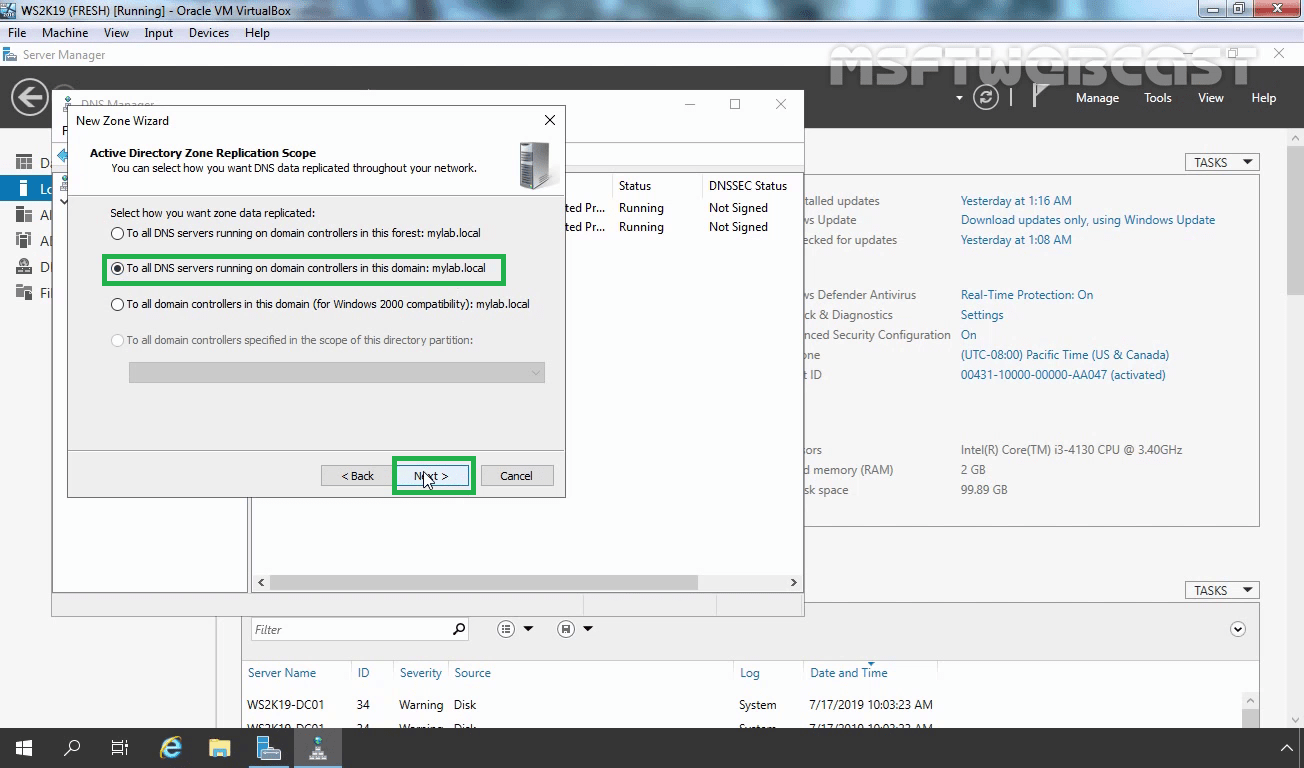This screenshot has height=768, width=1304.
Task: Open the VirtualBox Input menu
Action: [158, 33]
